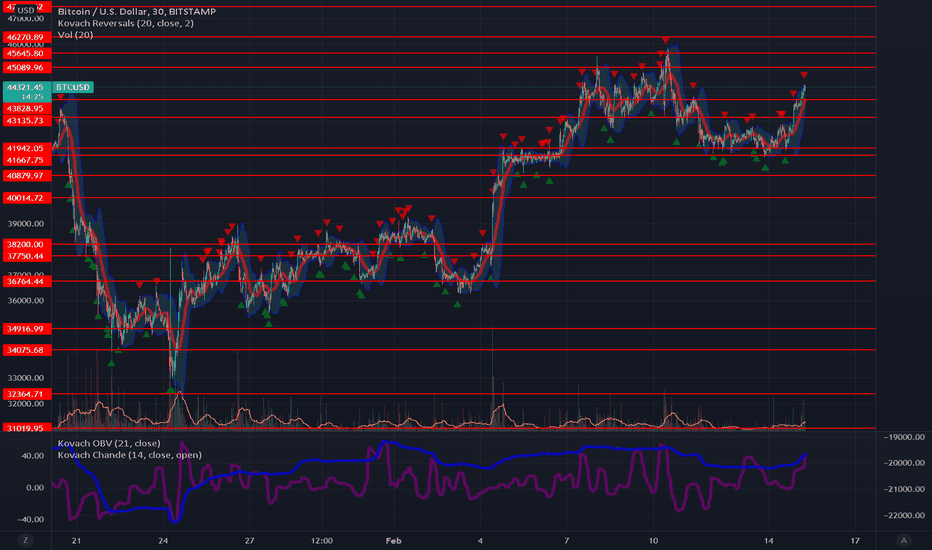Viewport: 932px width, 550px height.
Task: Click the 27 date on time axis
Action: (x=250, y=541)
